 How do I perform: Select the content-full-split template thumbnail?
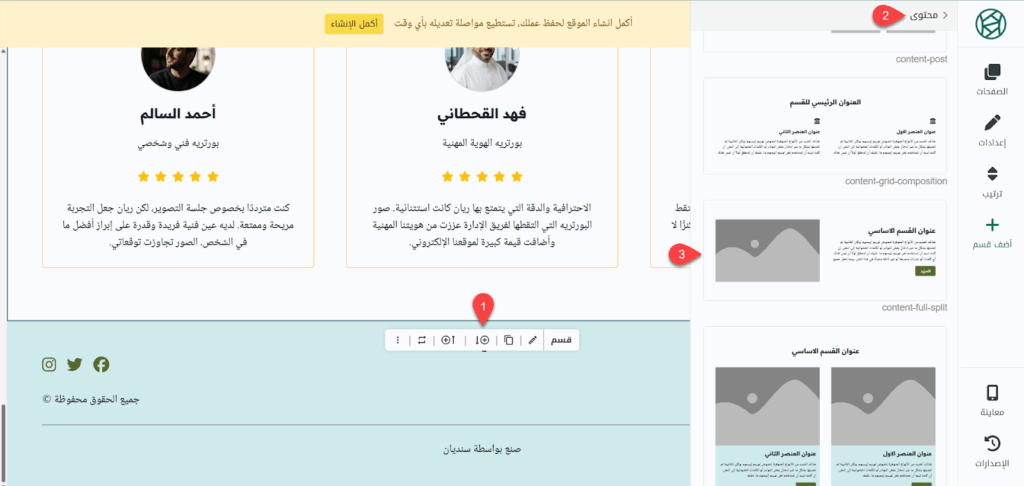825,250
